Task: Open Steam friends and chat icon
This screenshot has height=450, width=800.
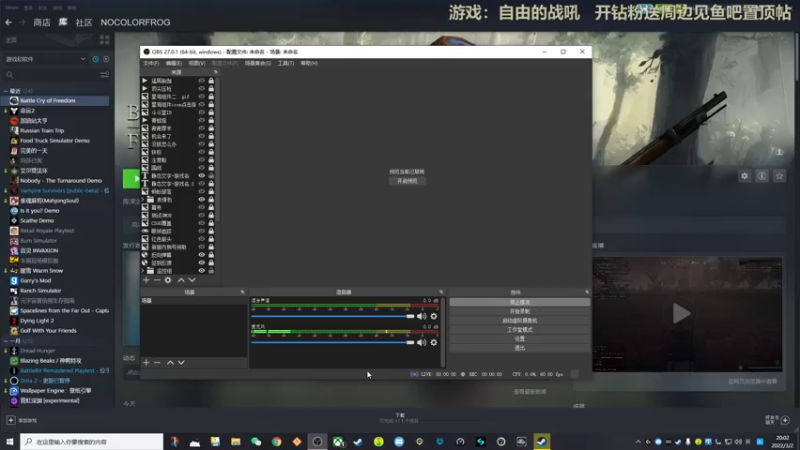Action: click(785, 420)
